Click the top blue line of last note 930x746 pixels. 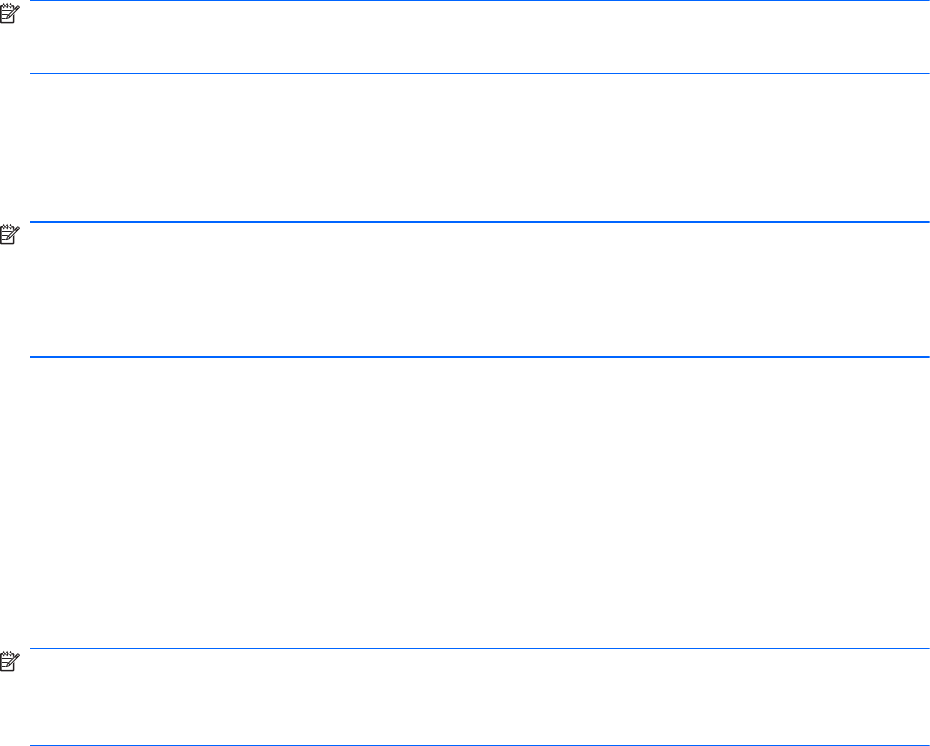tap(480, 649)
